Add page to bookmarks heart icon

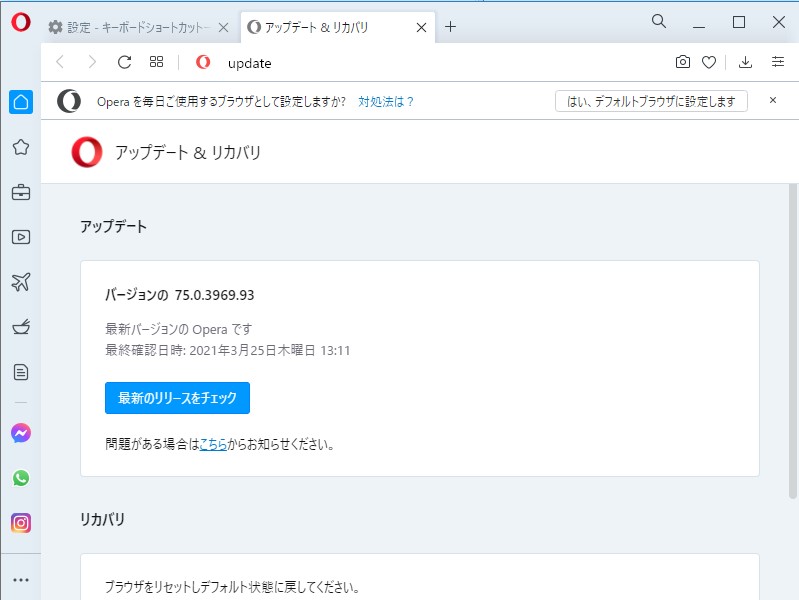(709, 62)
